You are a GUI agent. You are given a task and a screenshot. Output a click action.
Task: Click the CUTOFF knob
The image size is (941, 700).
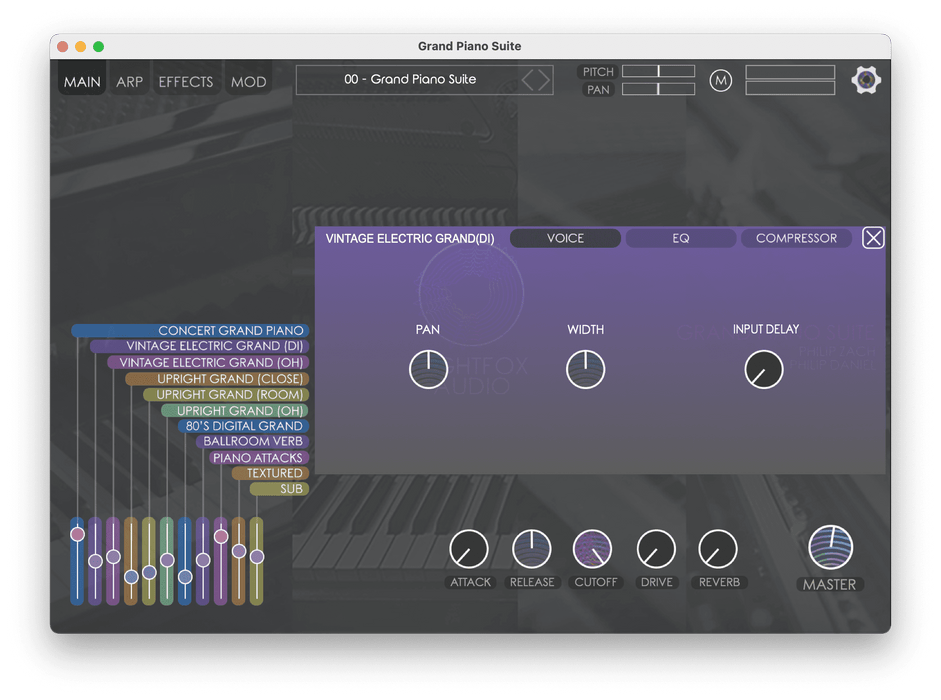(592, 549)
